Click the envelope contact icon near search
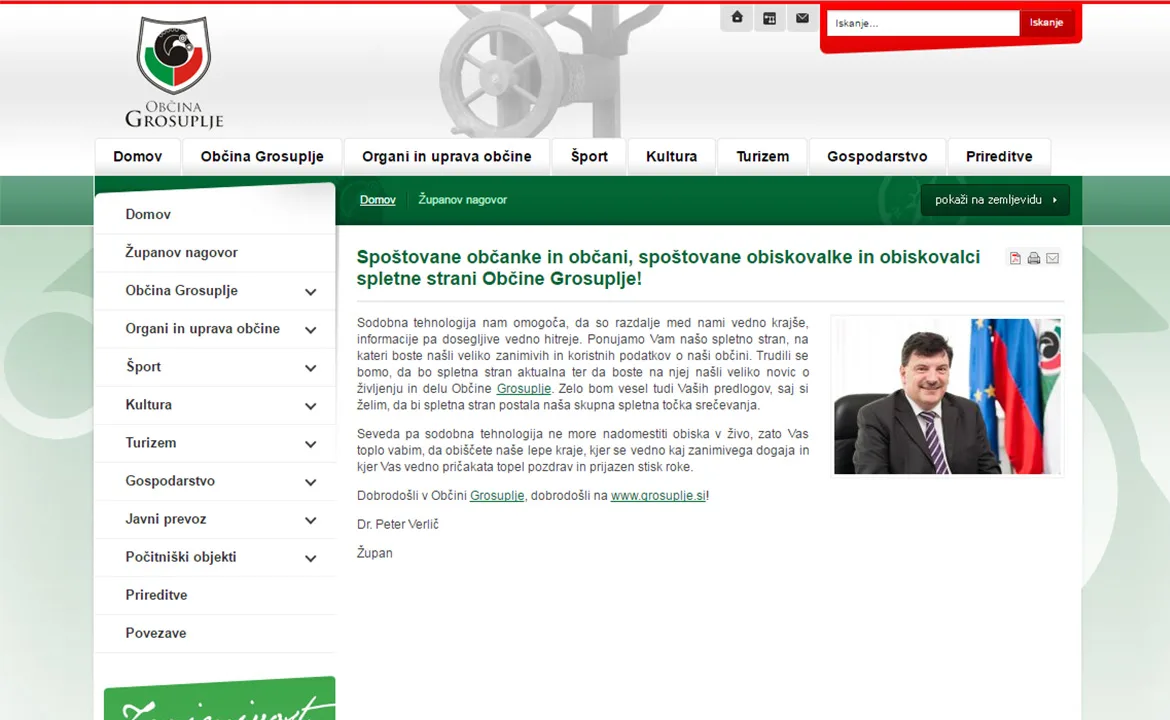Image resolution: width=1170 pixels, height=720 pixels. [802, 18]
